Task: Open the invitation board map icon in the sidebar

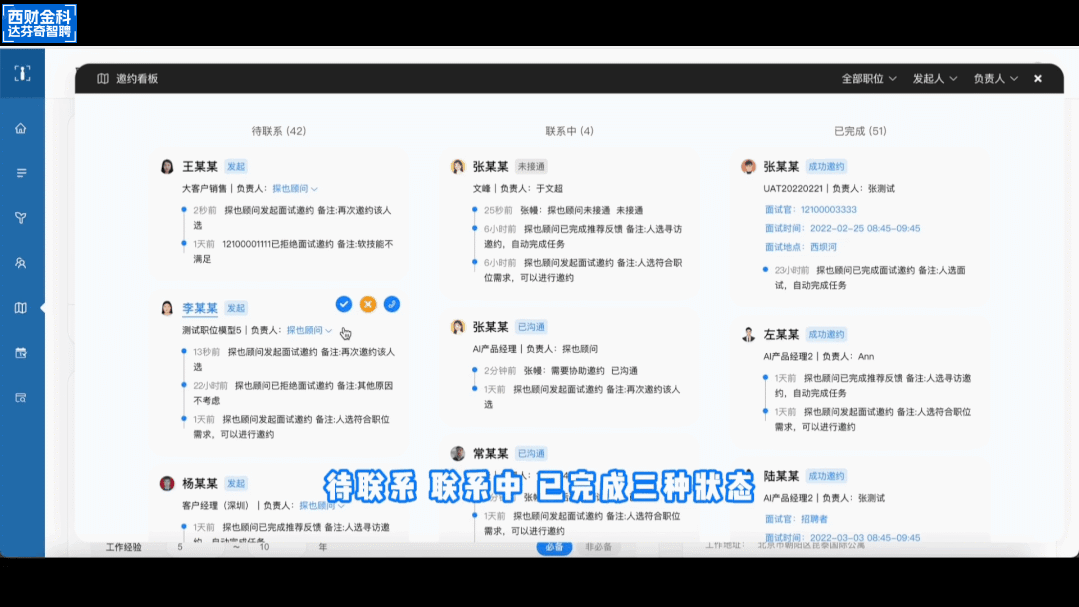Action: (21, 308)
